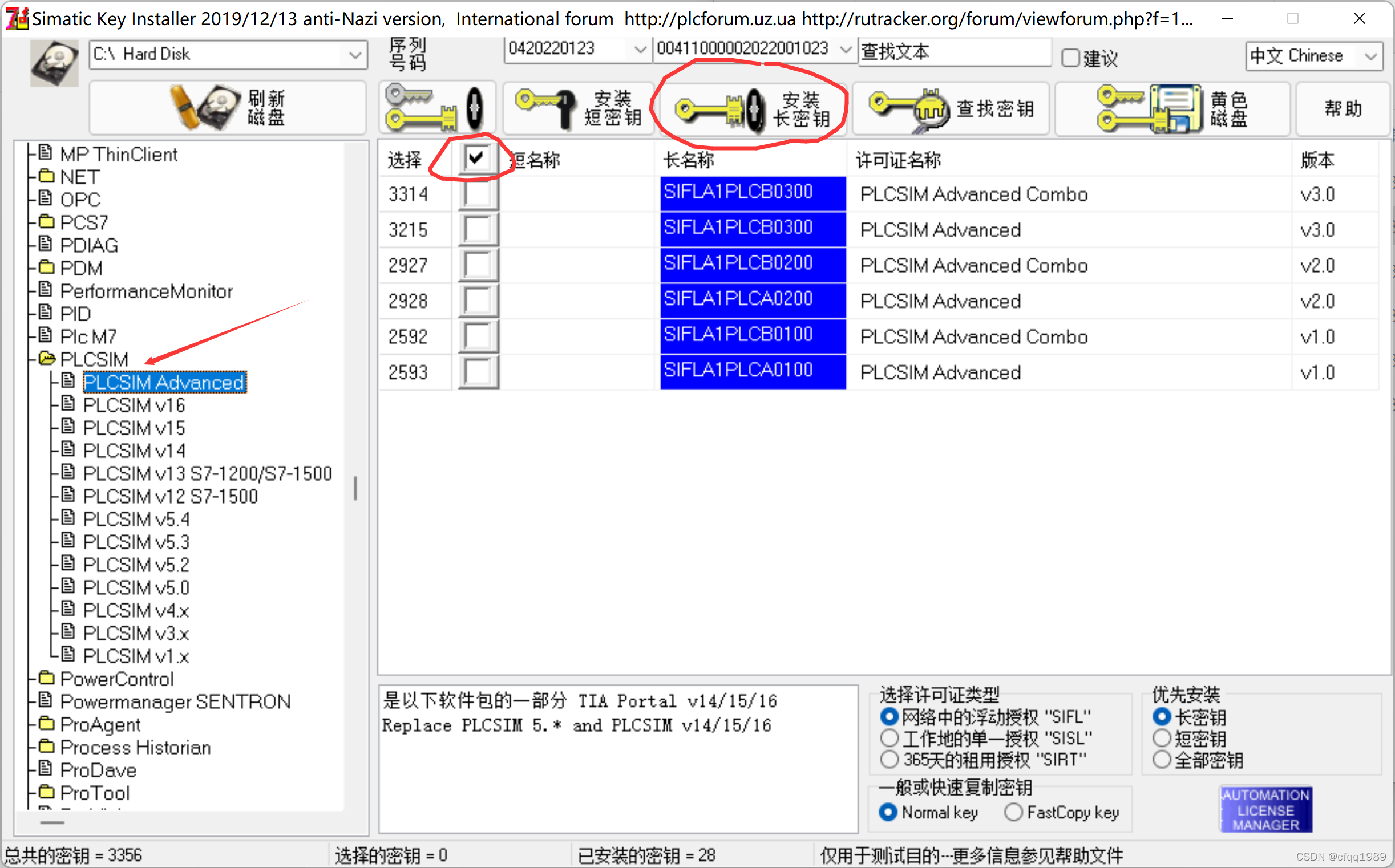1395x868 pixels.
Task: Click Install Long Key (安装长密钥) icon
Action: click(x=753, y=109)
